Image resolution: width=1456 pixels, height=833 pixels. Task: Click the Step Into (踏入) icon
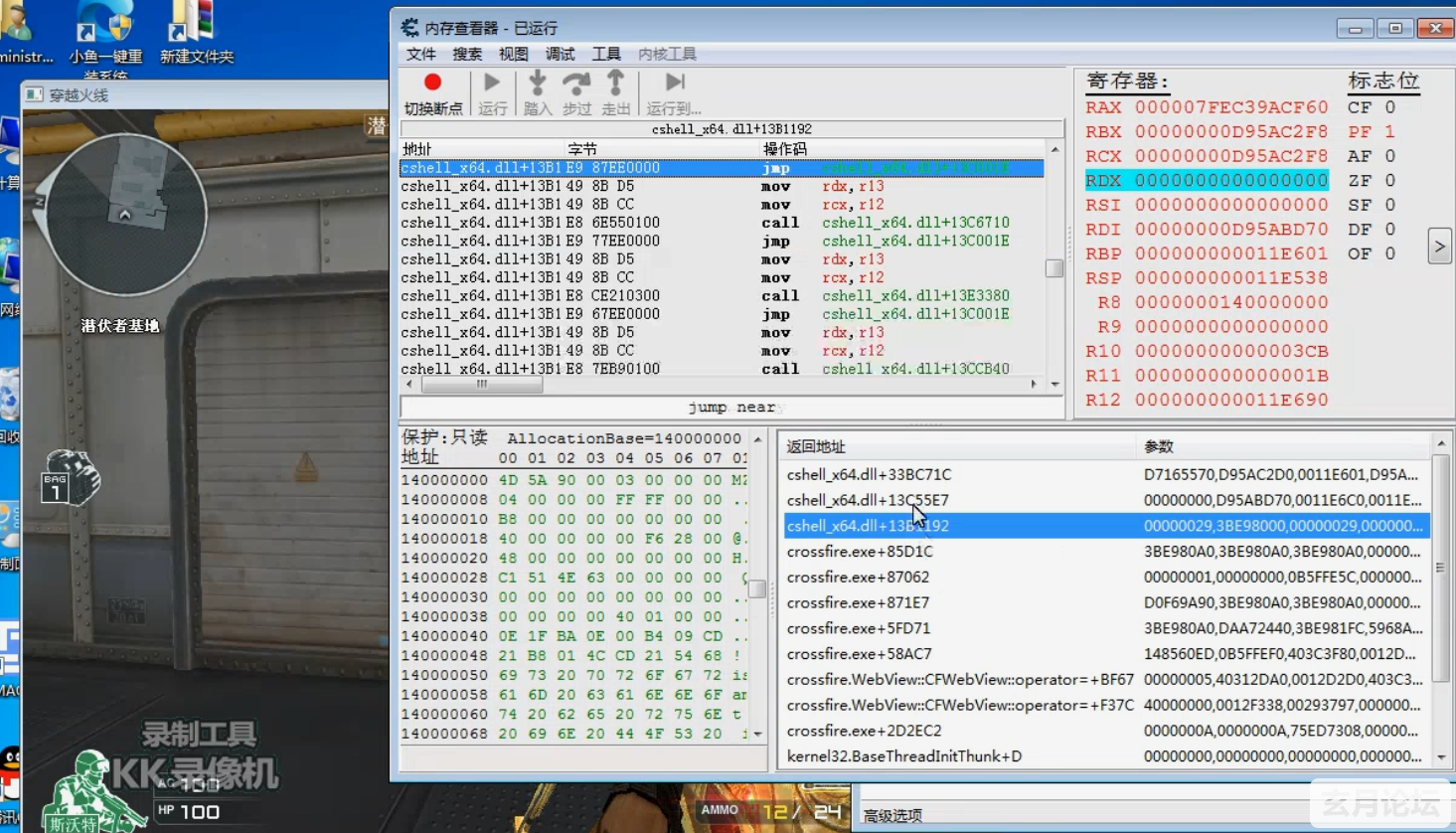[x=538, y=83]
